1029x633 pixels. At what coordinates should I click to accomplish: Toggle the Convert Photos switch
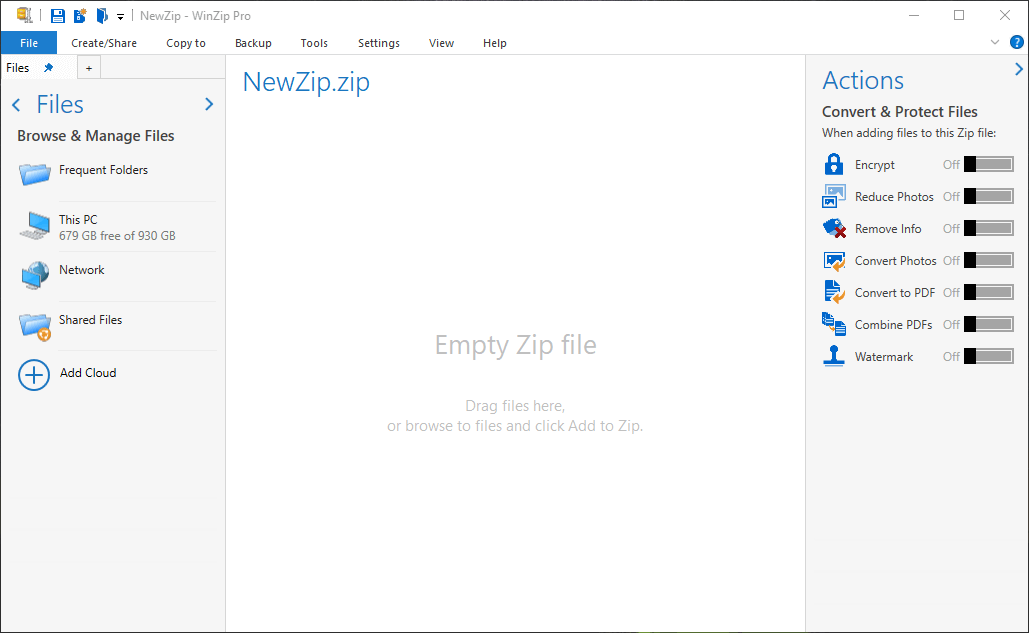[x=988, y=260]
